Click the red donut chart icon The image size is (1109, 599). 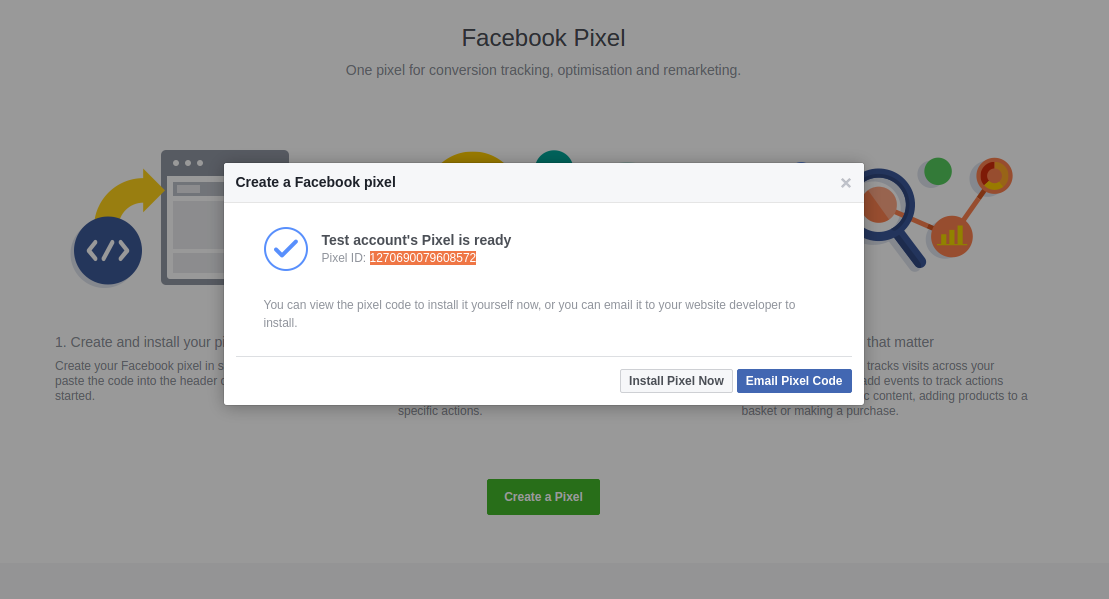[994, 176]
